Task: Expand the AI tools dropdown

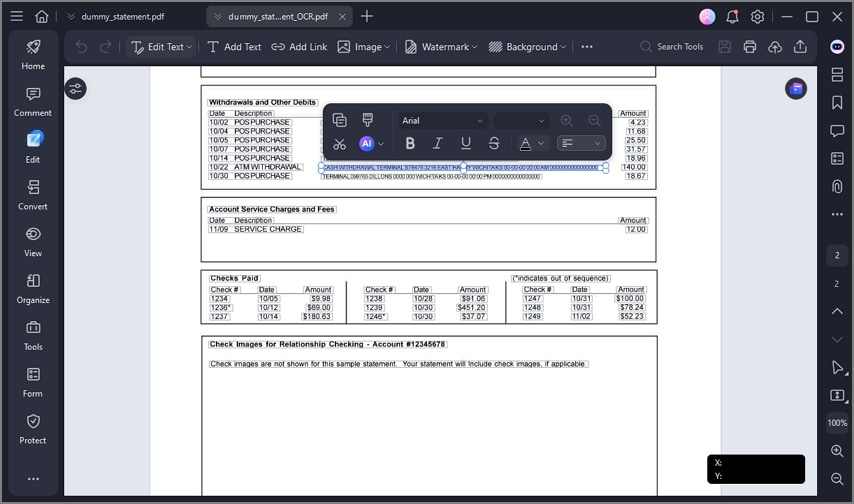Action: tap(381, 144)
